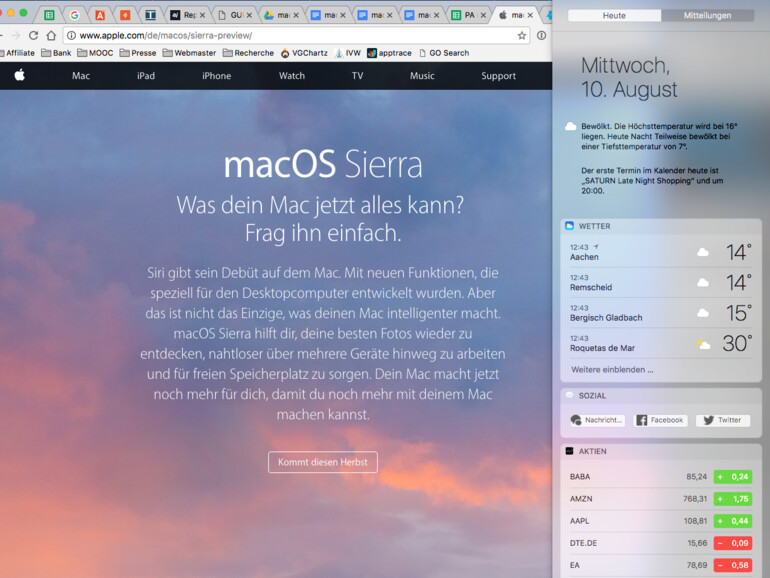
Task: Toggle AAPL change value +0,44
Action: click(733, 521)
